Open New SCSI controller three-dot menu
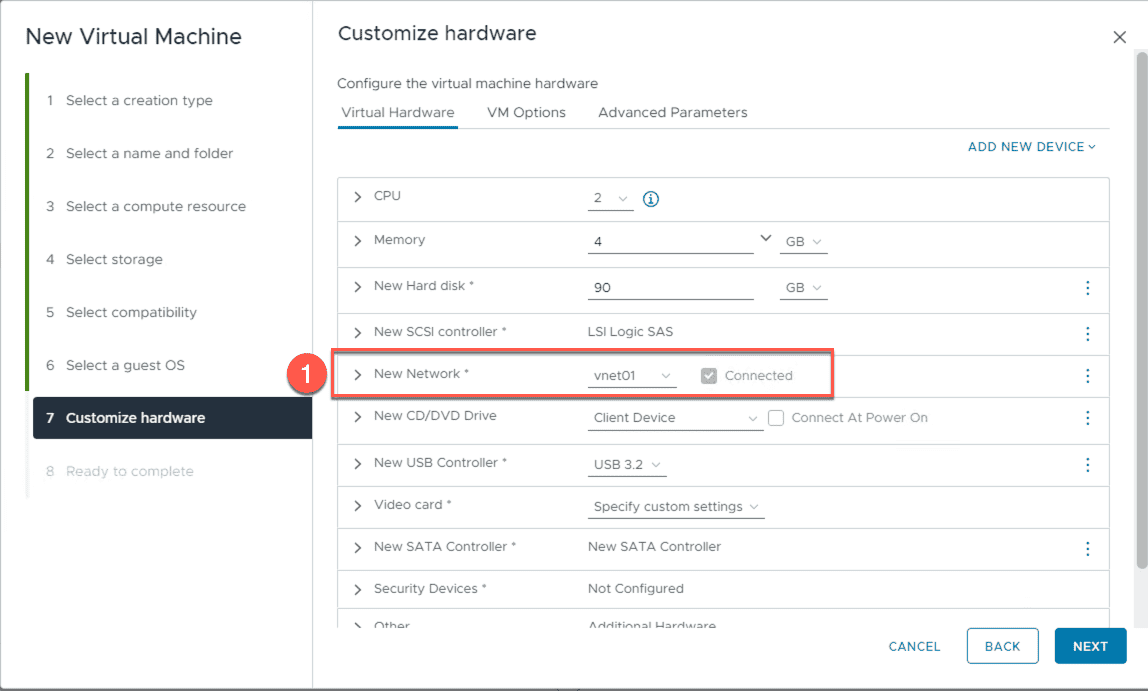Screen dimensions: 1148x691 (x=1087, y=334)
